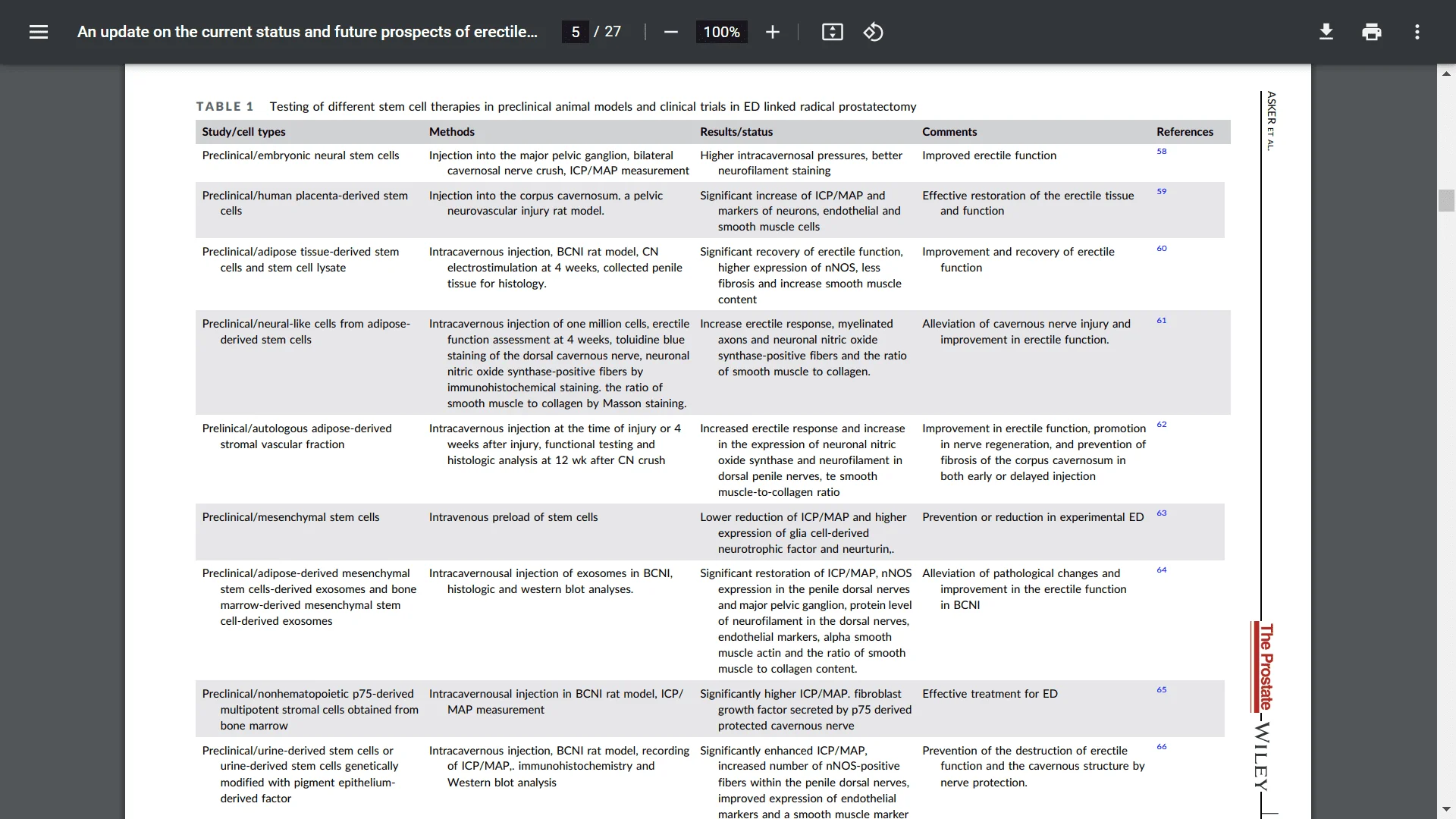Click the page number field showing 5
The width and height of the screenshot is (1456, 819).
[x=576, y=32]
